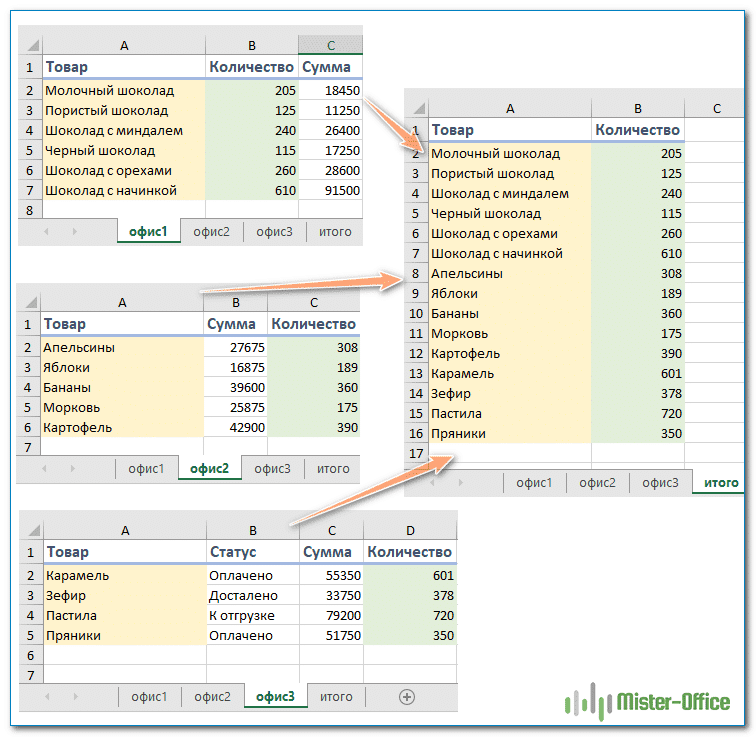This screenshot has width=756, height=737.
Task: Click the 'К отгрузке' status cell
Action: tap(253, 616)
